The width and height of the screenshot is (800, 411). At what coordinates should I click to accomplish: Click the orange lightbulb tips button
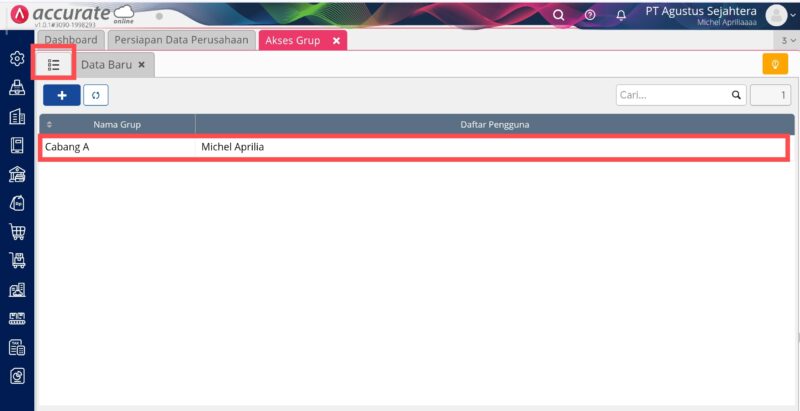pyautogui.click(x=775, y=64)
